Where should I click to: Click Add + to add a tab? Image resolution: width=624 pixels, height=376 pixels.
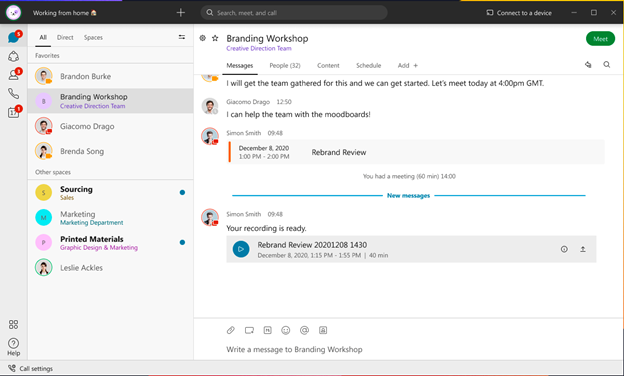[408, 66]
